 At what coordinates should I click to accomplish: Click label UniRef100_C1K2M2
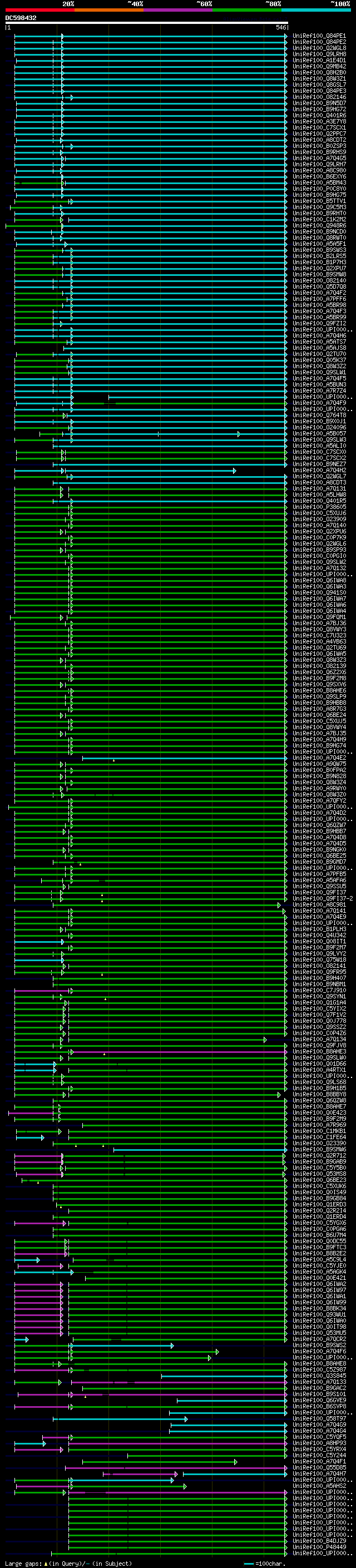319,219
